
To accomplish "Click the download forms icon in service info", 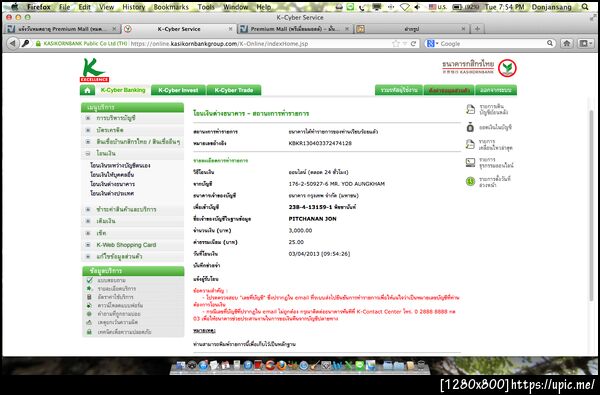I will click(x=90, y=305).
